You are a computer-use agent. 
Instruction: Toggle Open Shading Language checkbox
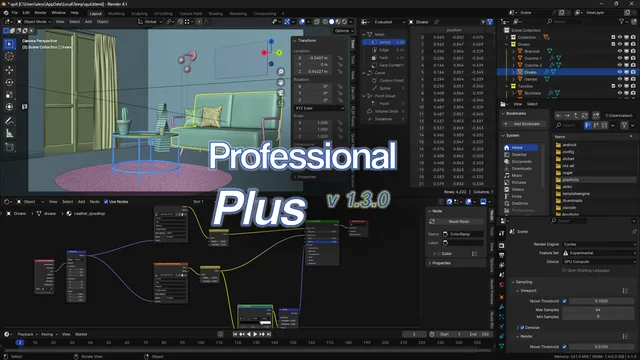coord(564,271)
